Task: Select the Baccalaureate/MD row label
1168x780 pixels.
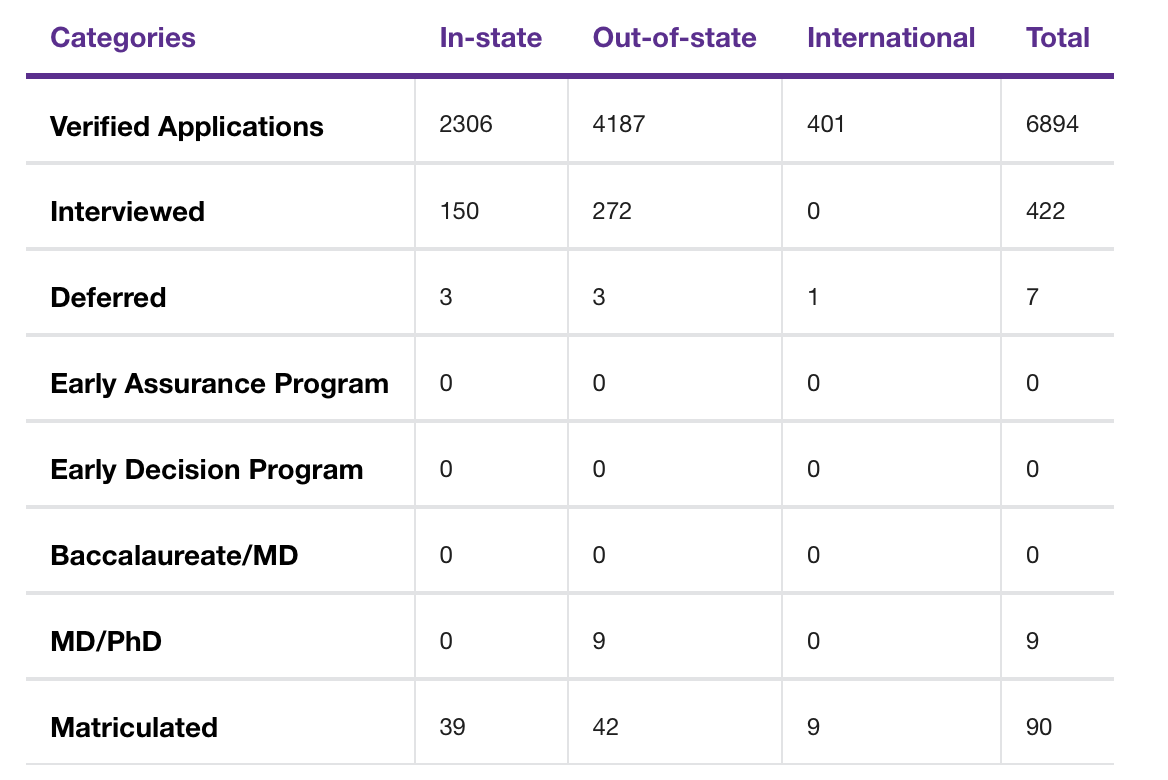Action: click(x=174, y=555)
